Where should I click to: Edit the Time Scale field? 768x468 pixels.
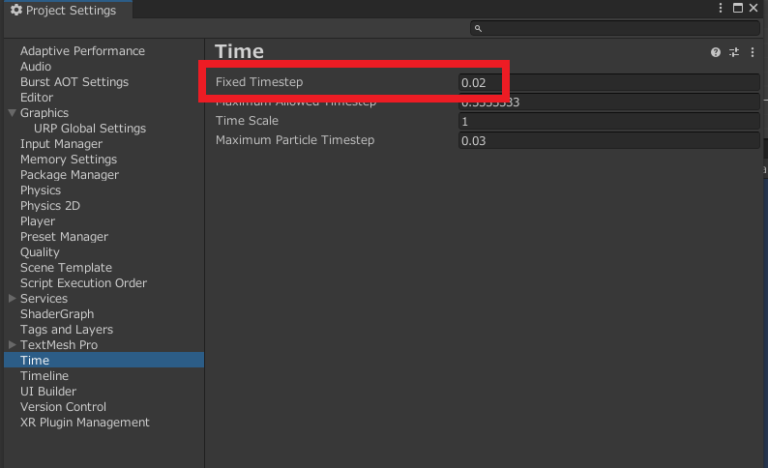tap(608, 121)
